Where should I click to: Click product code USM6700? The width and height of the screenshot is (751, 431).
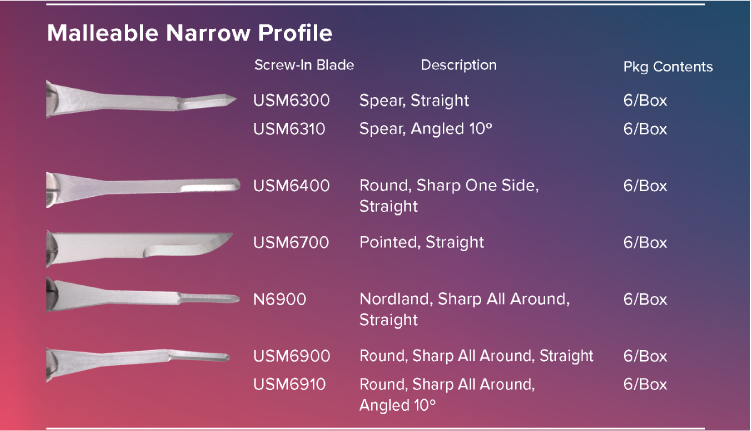291,242
